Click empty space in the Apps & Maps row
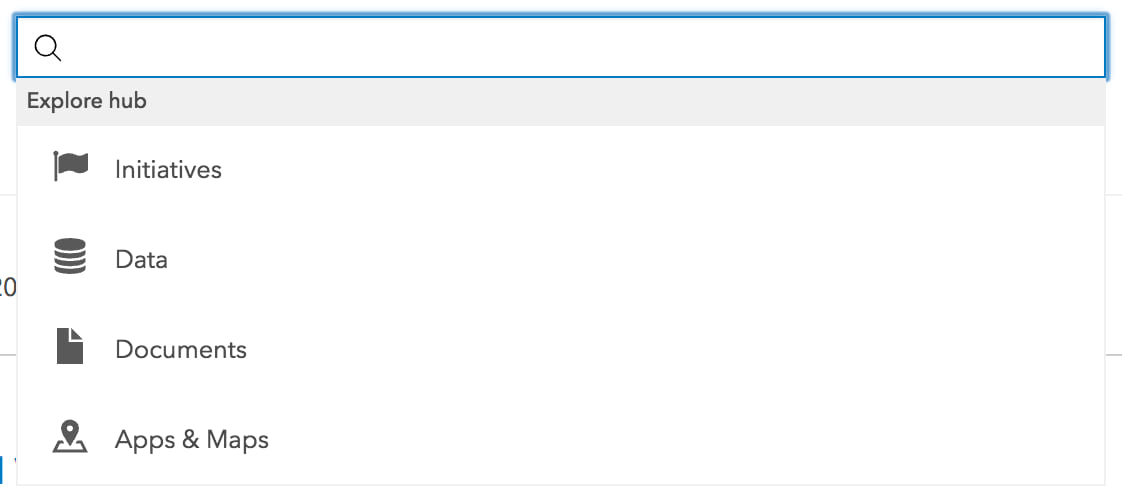This screenshot has width=1122, height=498. click(x=644, y=439)
